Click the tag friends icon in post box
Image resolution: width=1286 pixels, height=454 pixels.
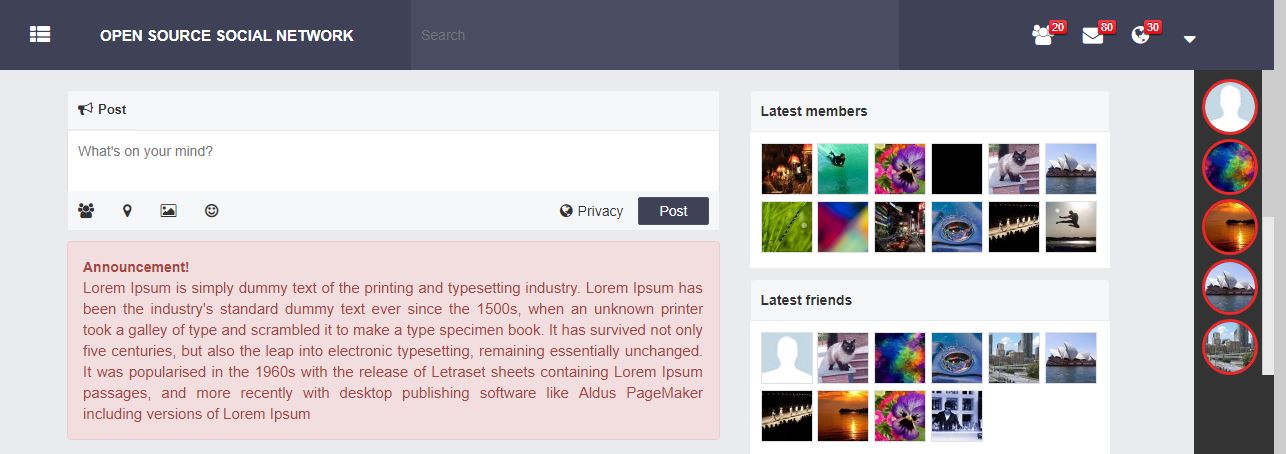[86, 211]
